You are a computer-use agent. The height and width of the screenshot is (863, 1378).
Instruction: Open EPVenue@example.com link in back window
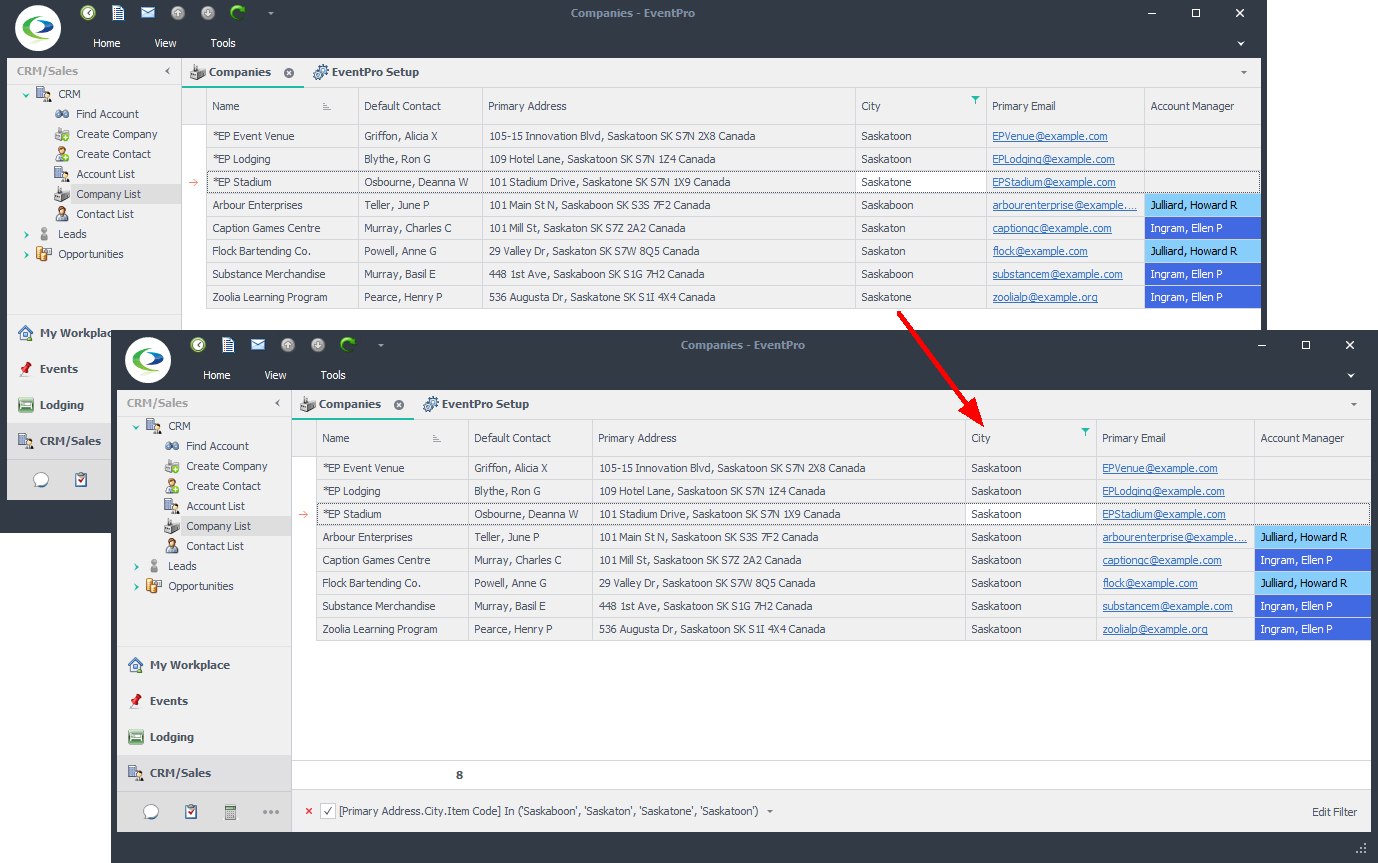pyautogui.click(x=1050, y=136)
